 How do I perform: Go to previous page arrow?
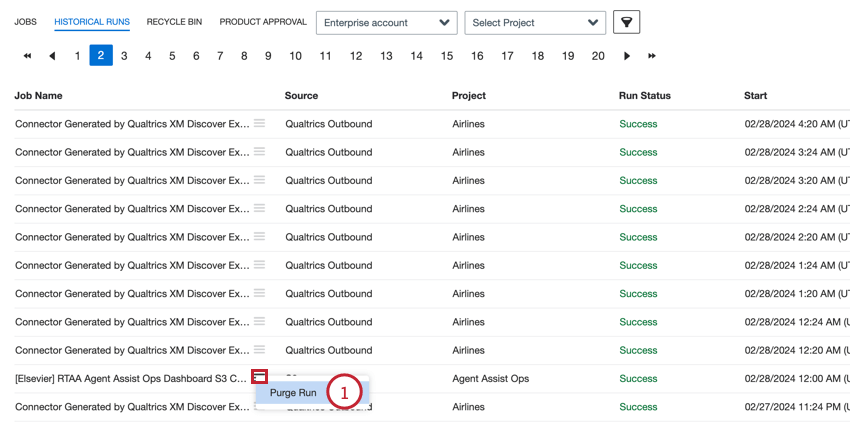pyautogui.click(x=52, y=56)
